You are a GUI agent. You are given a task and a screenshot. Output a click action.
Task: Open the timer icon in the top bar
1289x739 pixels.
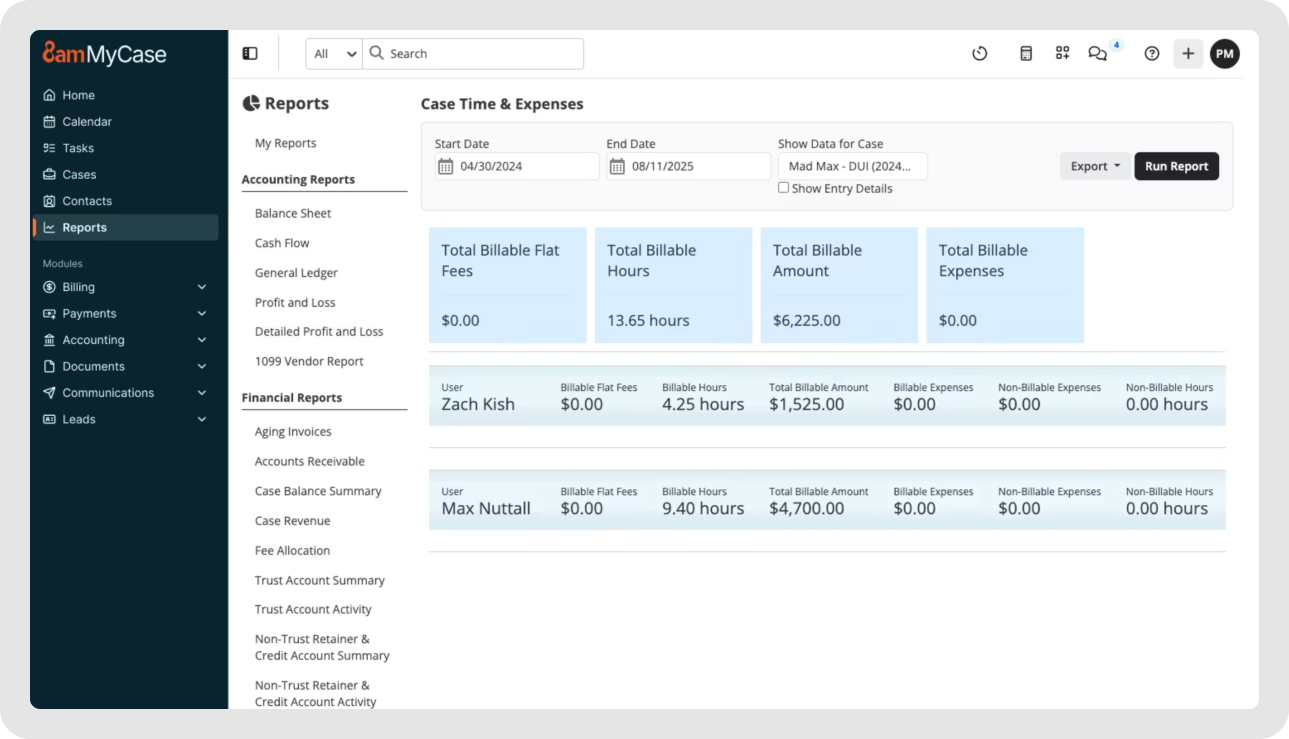tap(980, 54)
